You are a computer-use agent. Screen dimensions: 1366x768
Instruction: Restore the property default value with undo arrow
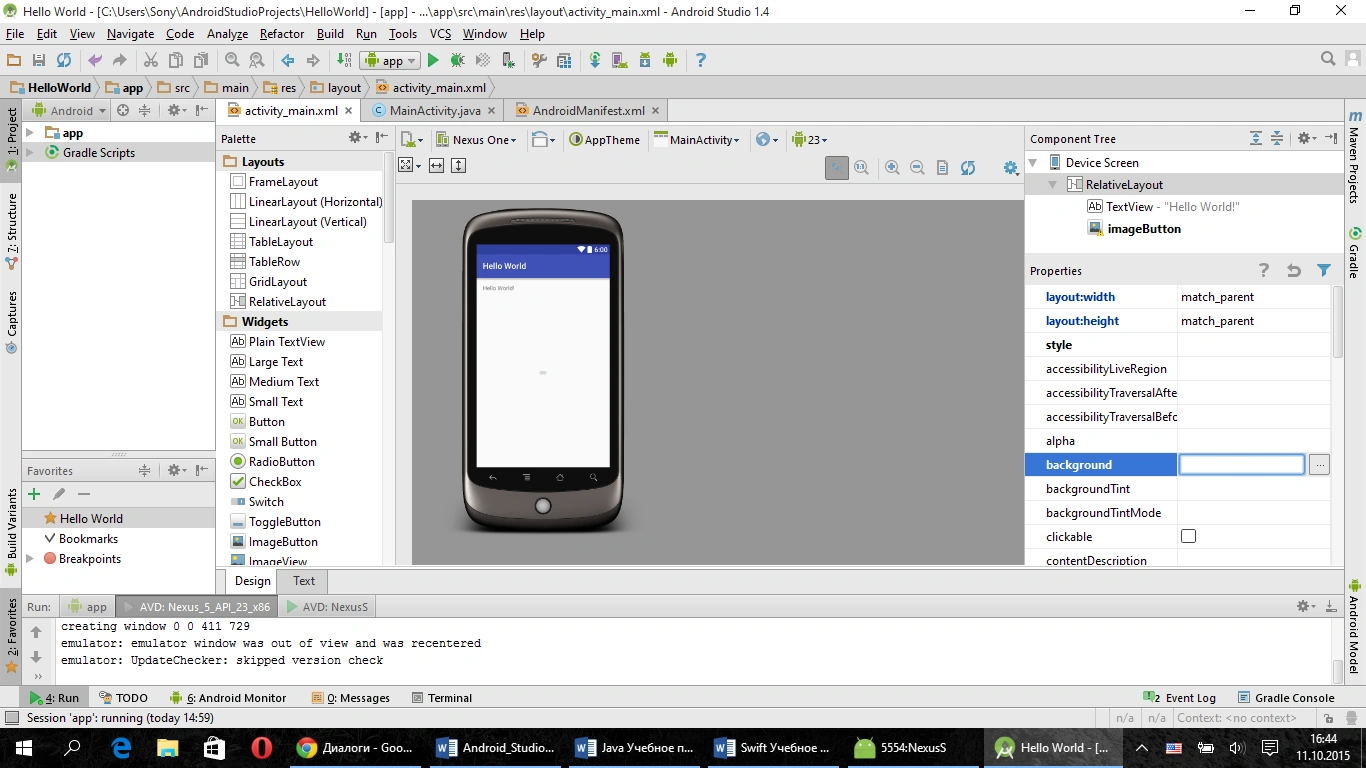click(x=1293, y=271)
